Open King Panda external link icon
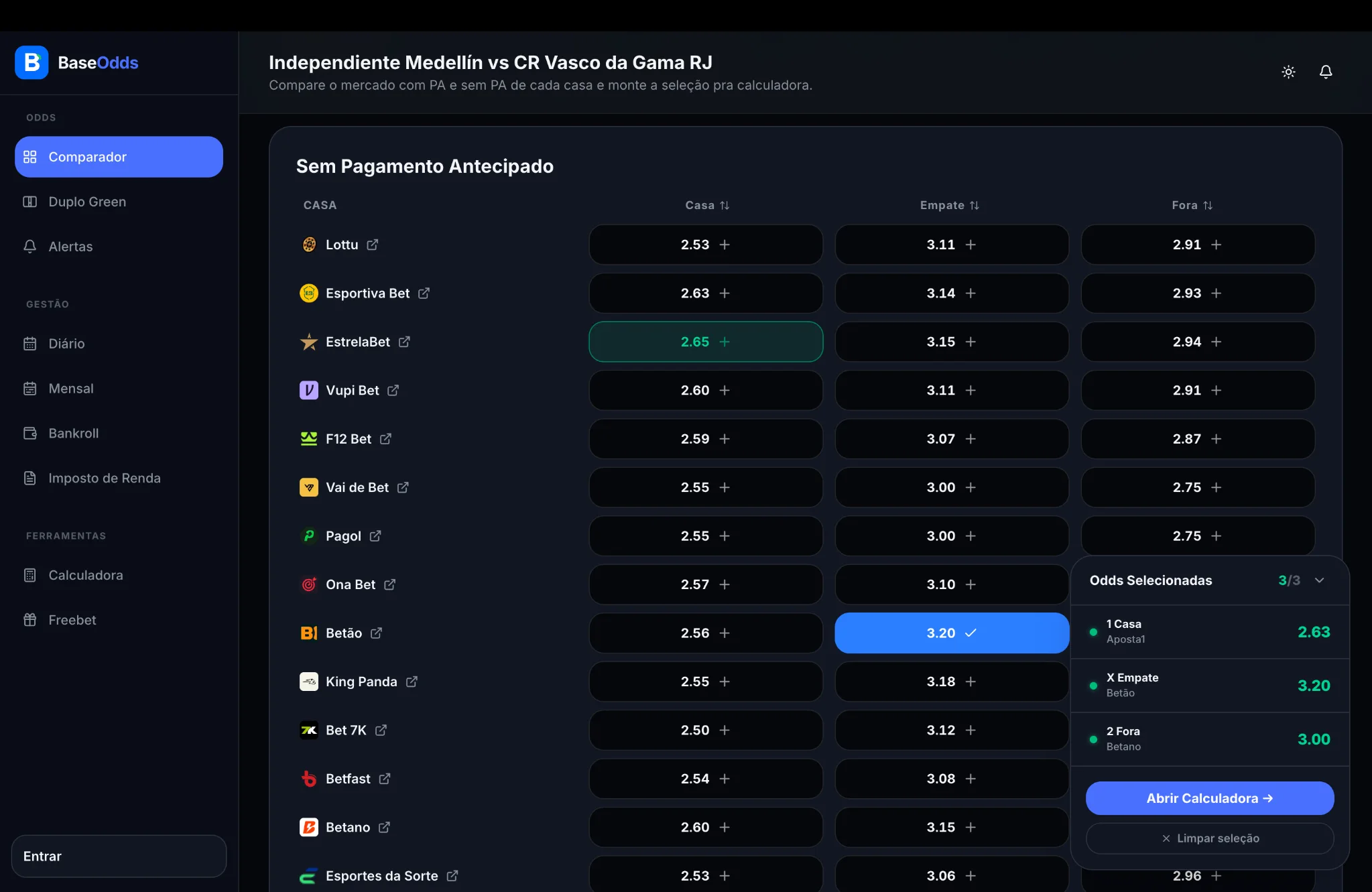Image resolution: width=1372 pixels, height=892 pixels. pos(412,682)
